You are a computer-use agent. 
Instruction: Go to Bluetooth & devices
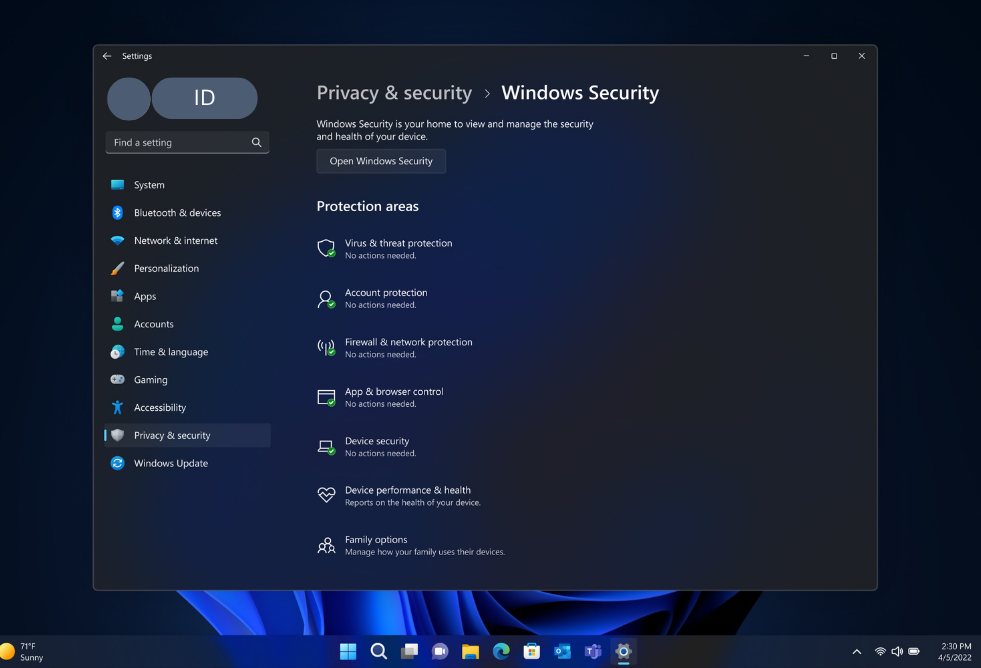coord(187,213)
